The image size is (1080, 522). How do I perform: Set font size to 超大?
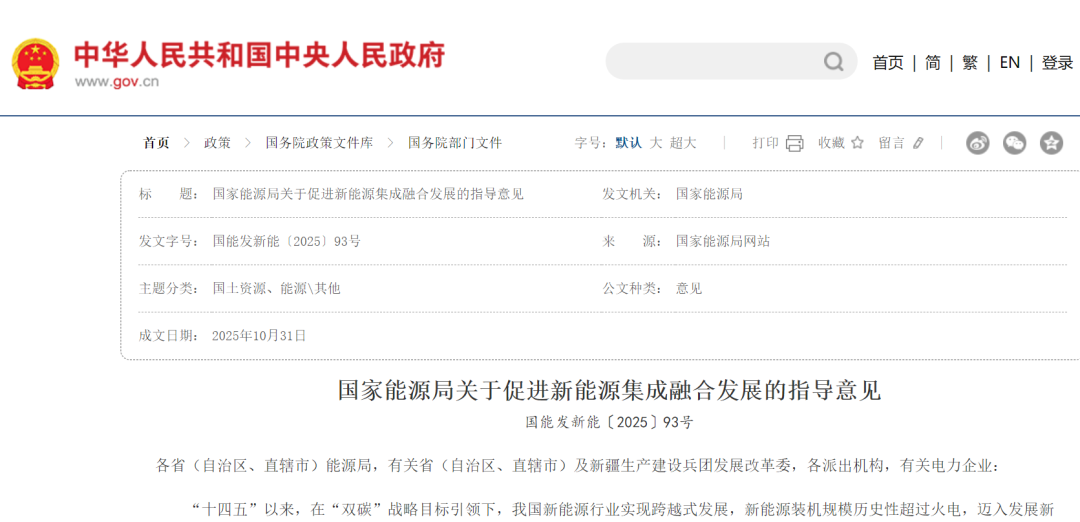pos(683,143)
